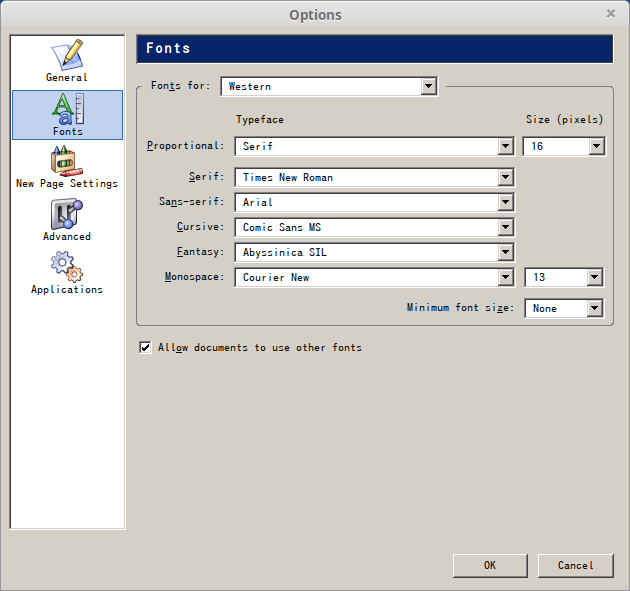Open the Fantasy font Abyssinica SIL dropdown
This screenshot has height=591, width=630.
374,252
